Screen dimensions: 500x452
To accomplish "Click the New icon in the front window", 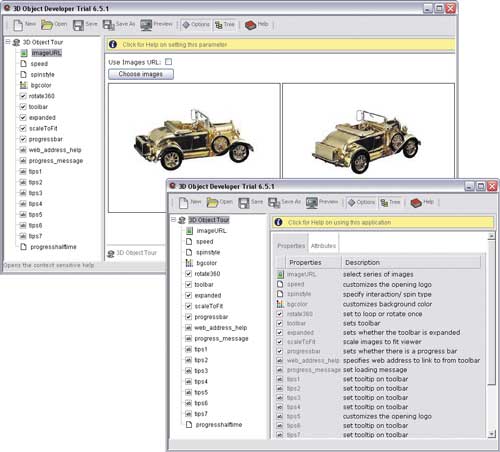I will pyautogui.click(x=184, y=203).
